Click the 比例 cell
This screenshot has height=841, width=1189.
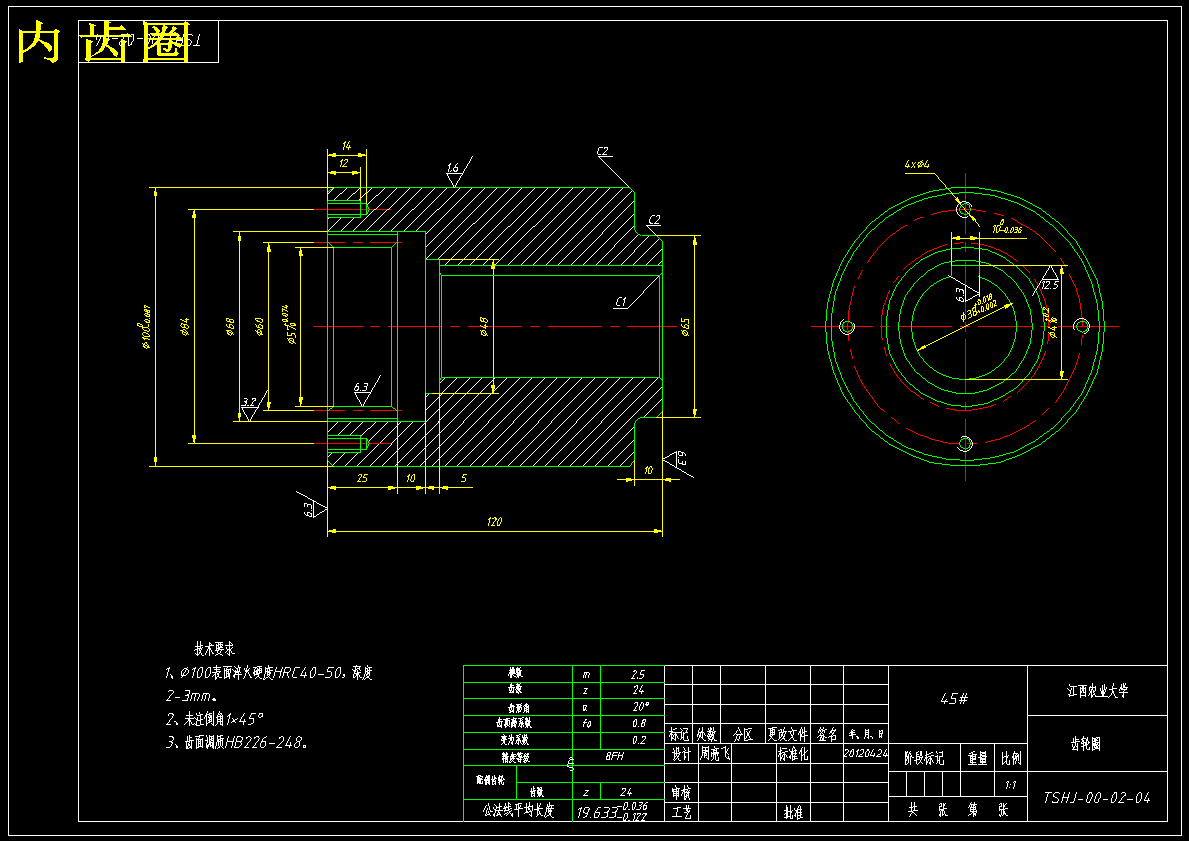(1011, 758)
